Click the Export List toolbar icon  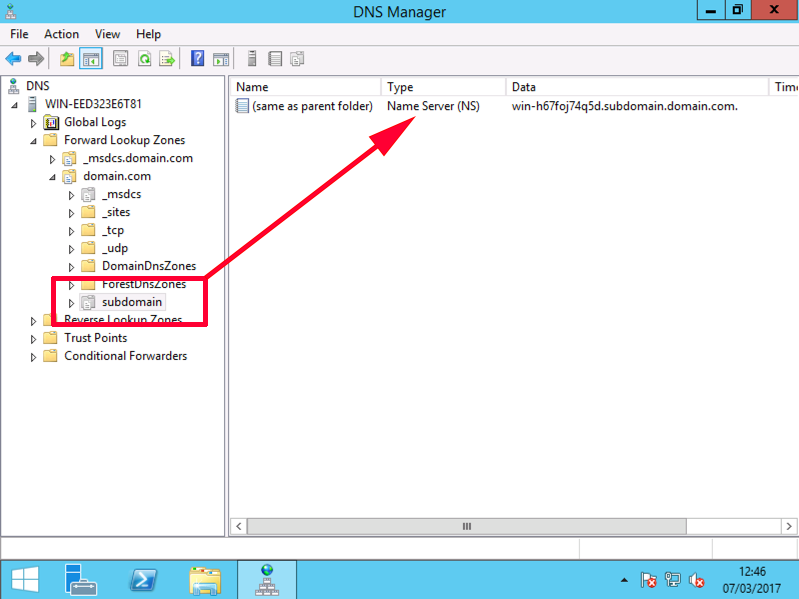[x=167, y=59]
